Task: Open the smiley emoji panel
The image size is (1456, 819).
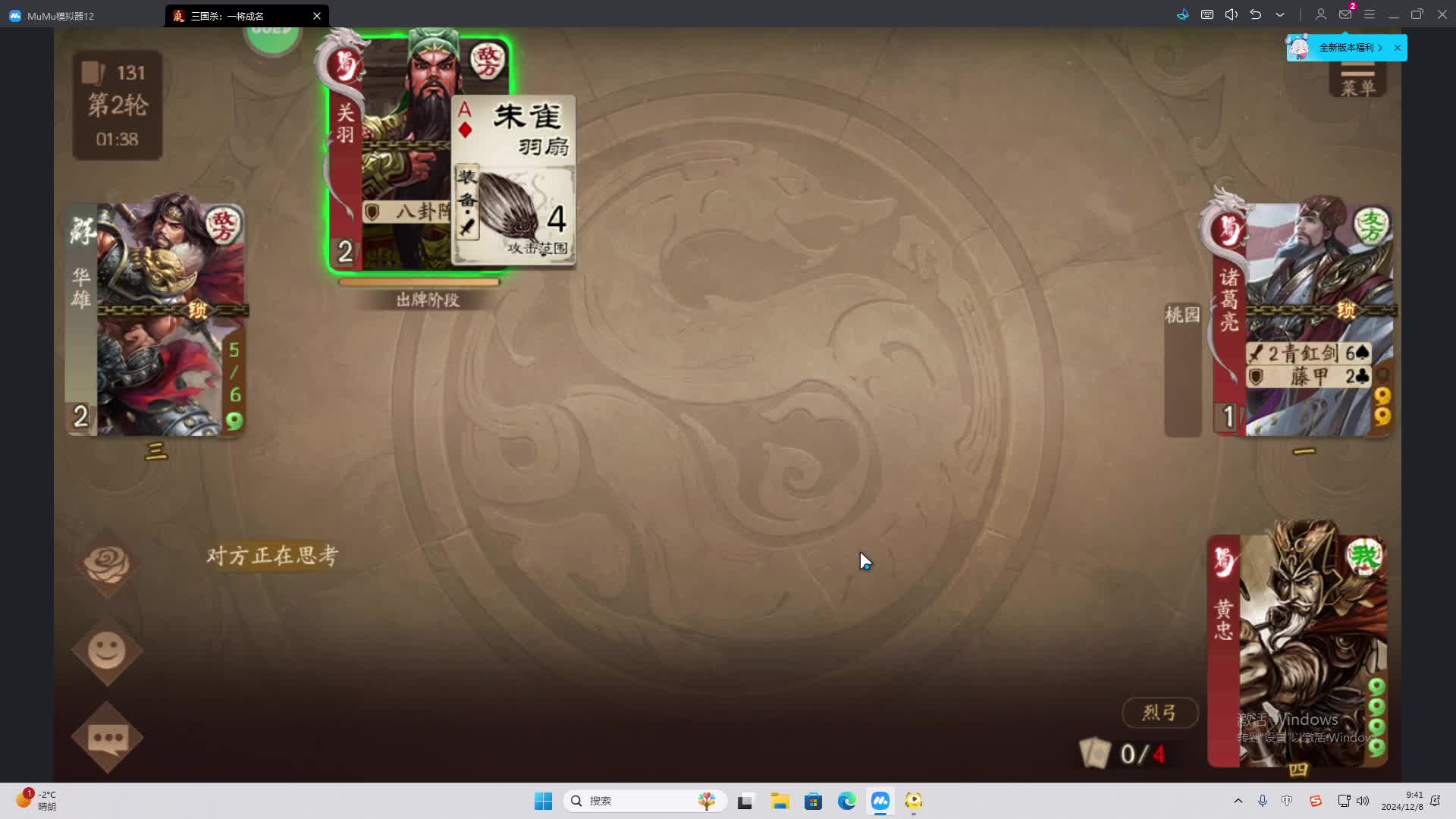Action: pos(107,651)
